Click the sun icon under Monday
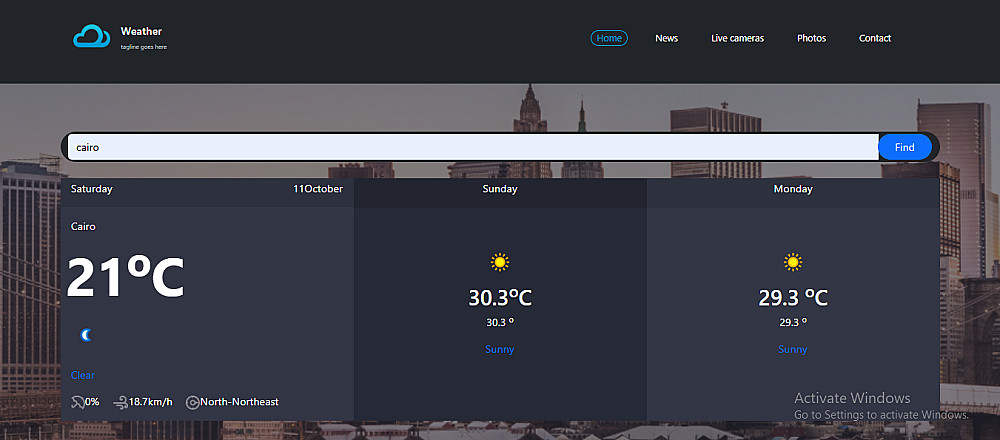This screenshot has height=440, width=1000. [x=793, y=262]
